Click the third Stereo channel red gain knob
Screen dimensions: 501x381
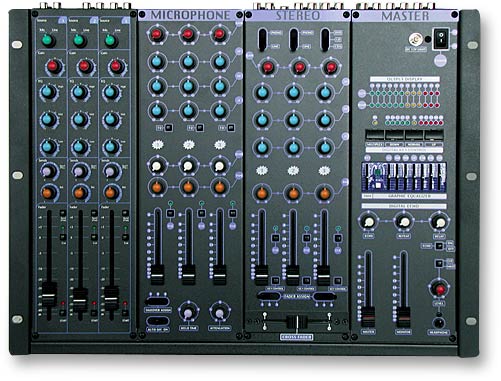(x=330, y=67)
